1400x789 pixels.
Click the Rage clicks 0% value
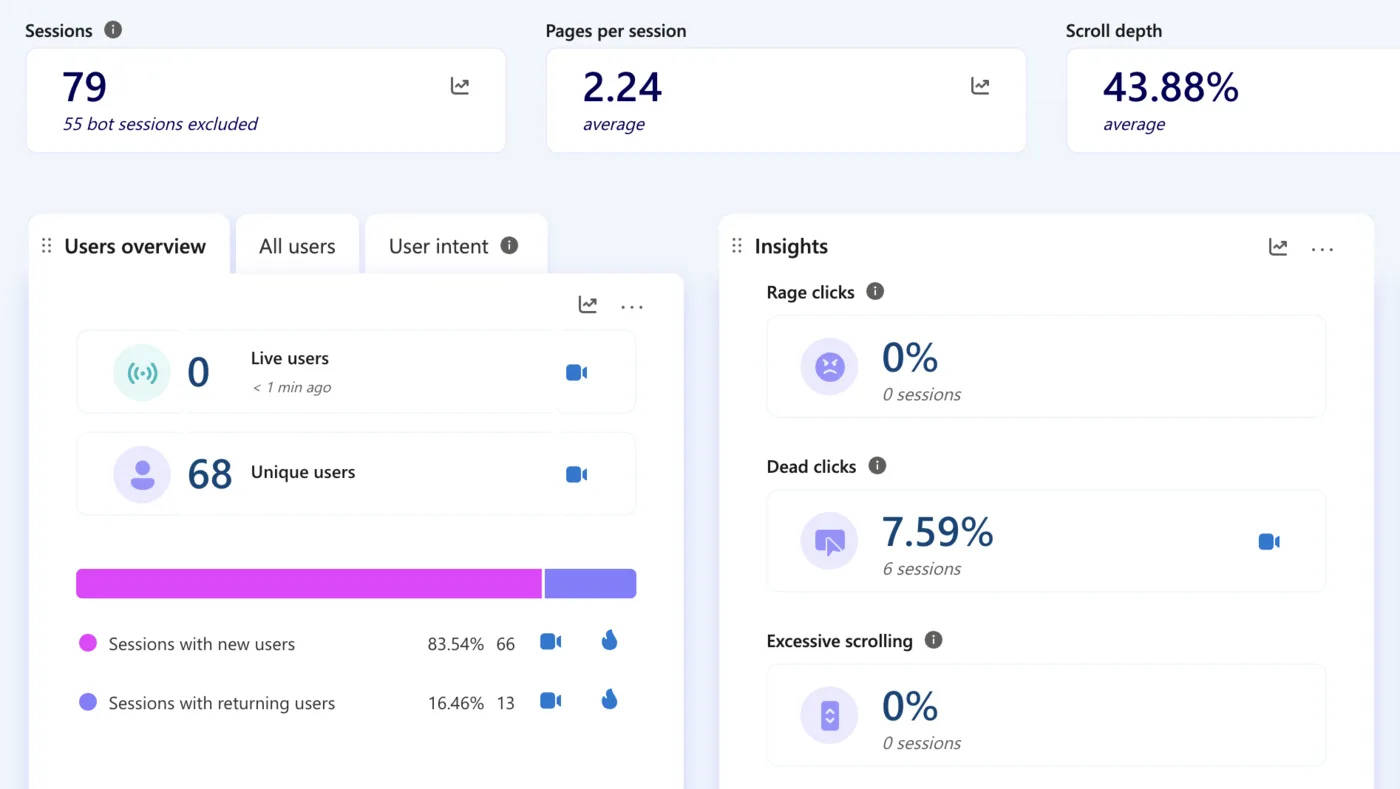(910, 357)
